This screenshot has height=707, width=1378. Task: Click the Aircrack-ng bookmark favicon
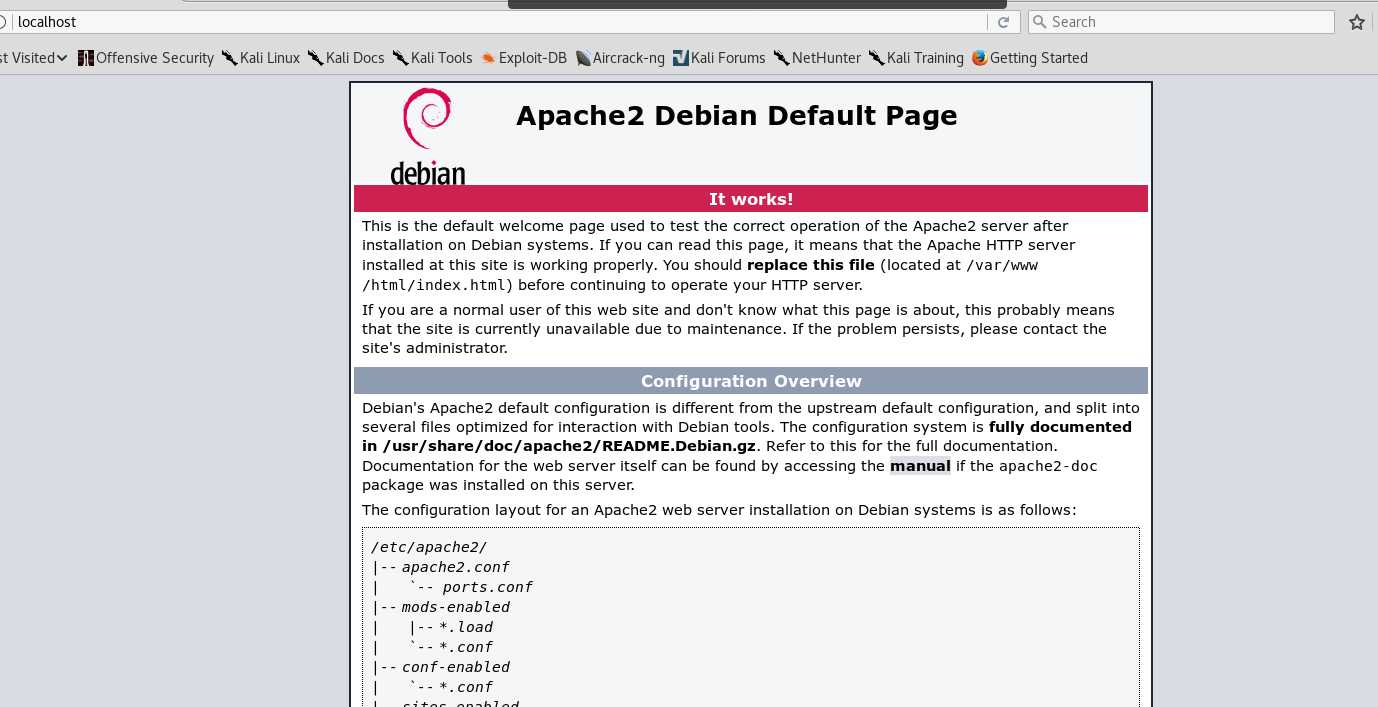[x=584, y=58]
